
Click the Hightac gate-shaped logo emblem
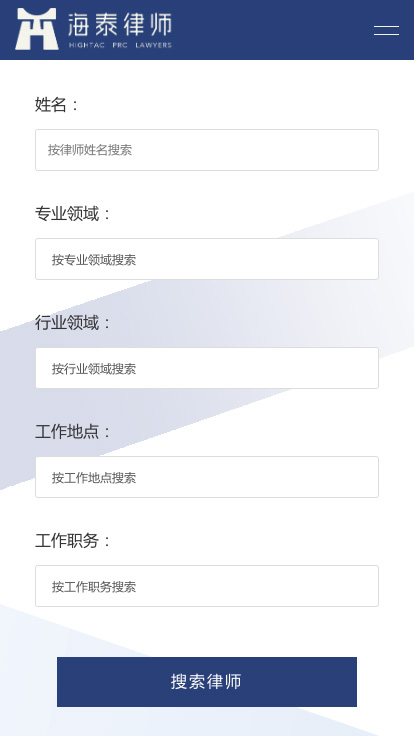click(37, 29)
